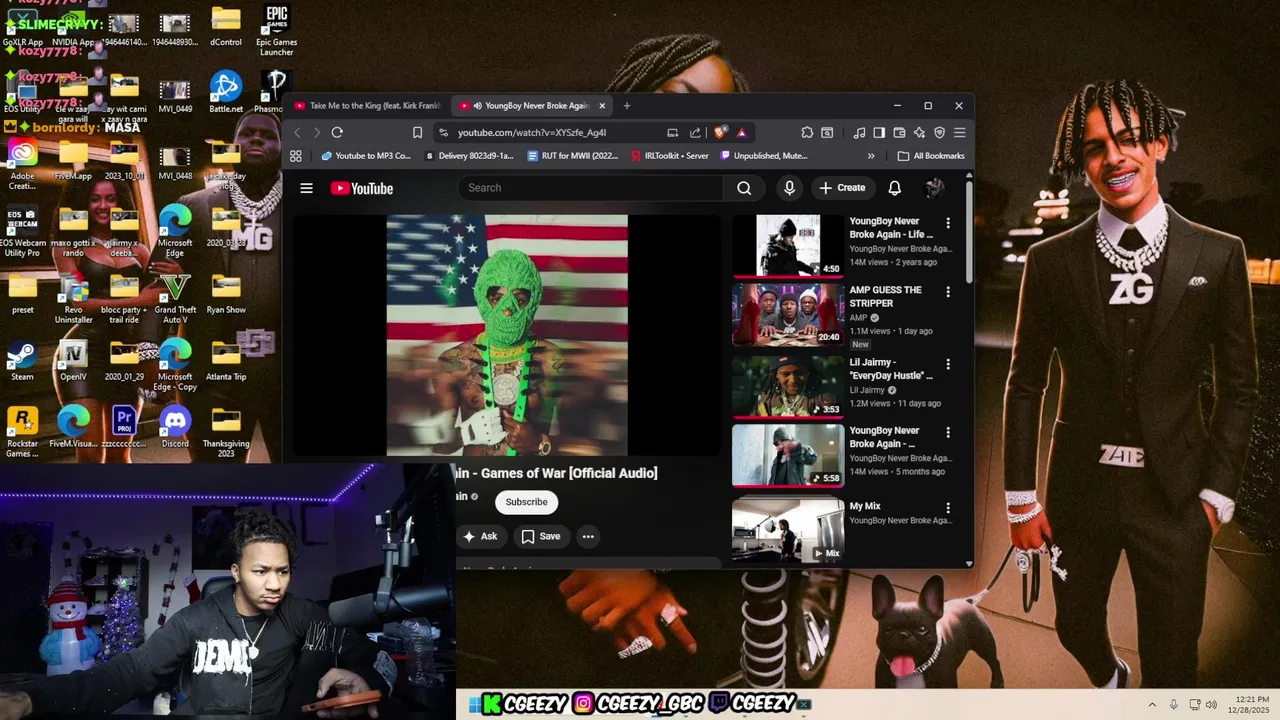This screenshot has height=720, width=1280.
Task: Bookmark this page using the bookmark icon
Action: click(x=417, y=132)
